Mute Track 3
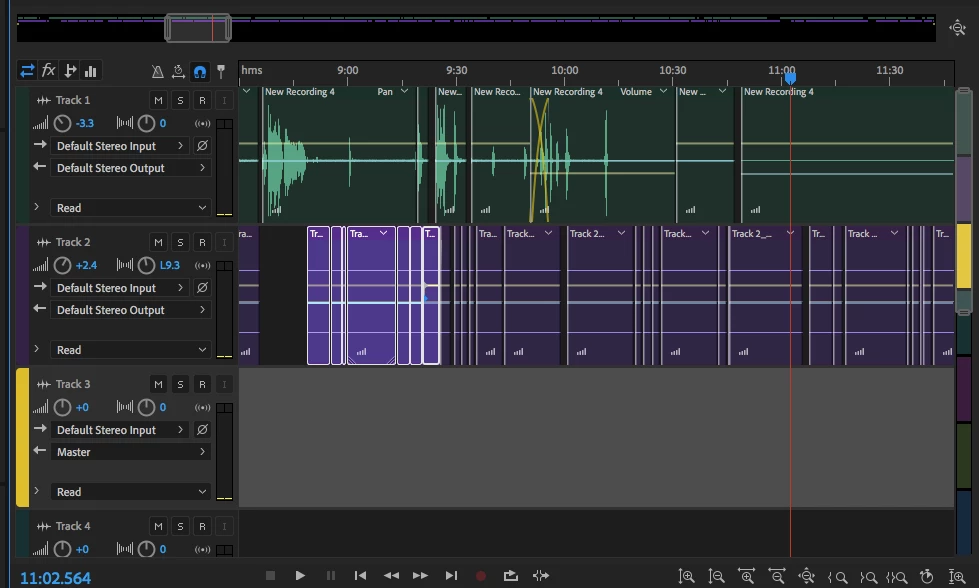Image resolution: width=979 pixels, height=588 pixels. point(159,385)
